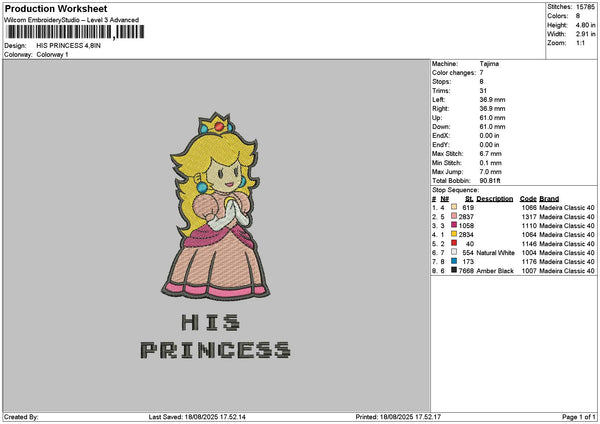This screenshot has height=424, width=600.
Task: Click the Description column header
Action: [x=494, y=199]
